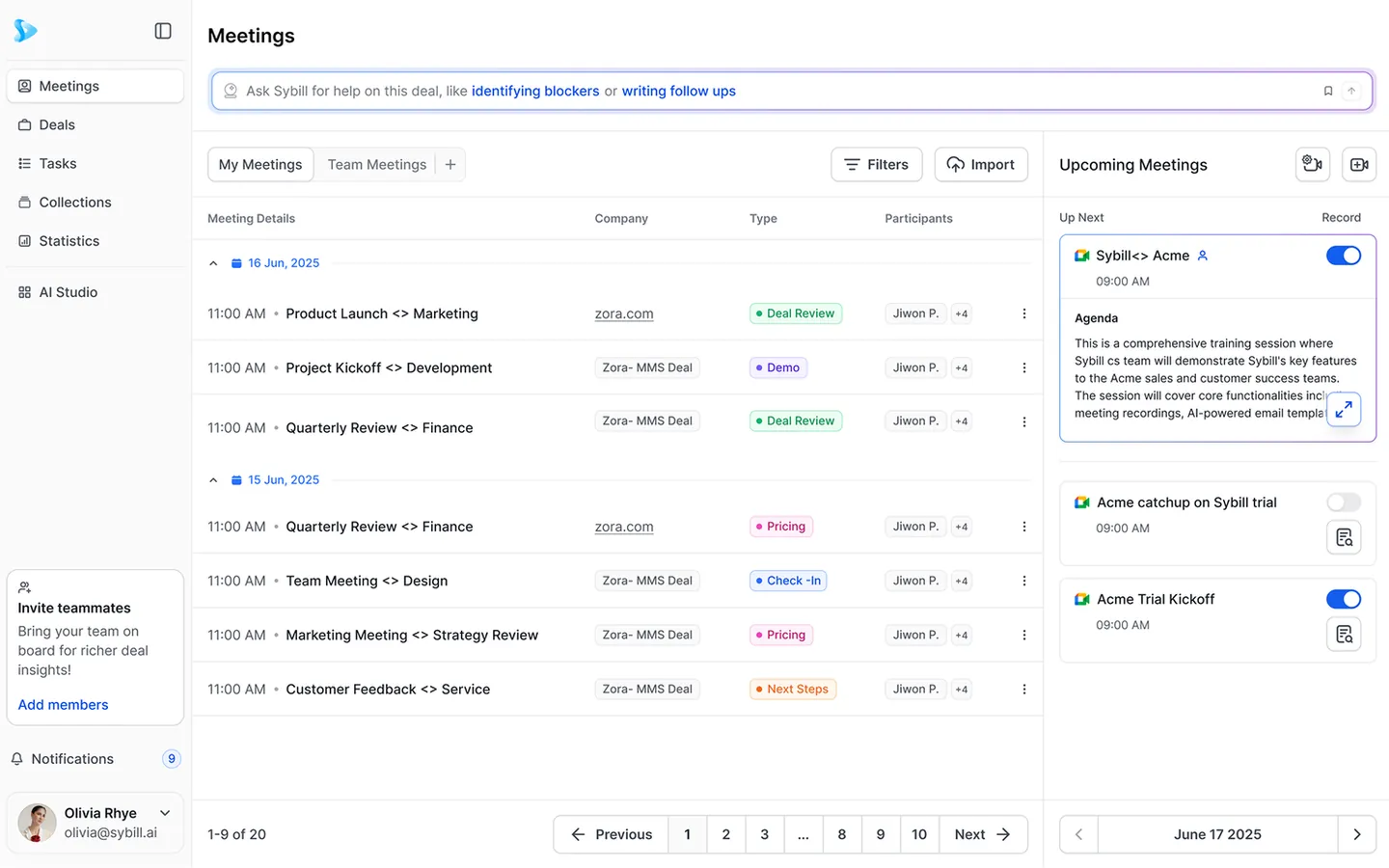Open more options for Customer Feedback <> Service
The width and height of the screenshot is (1389, 868).
tap(1024, 689)
